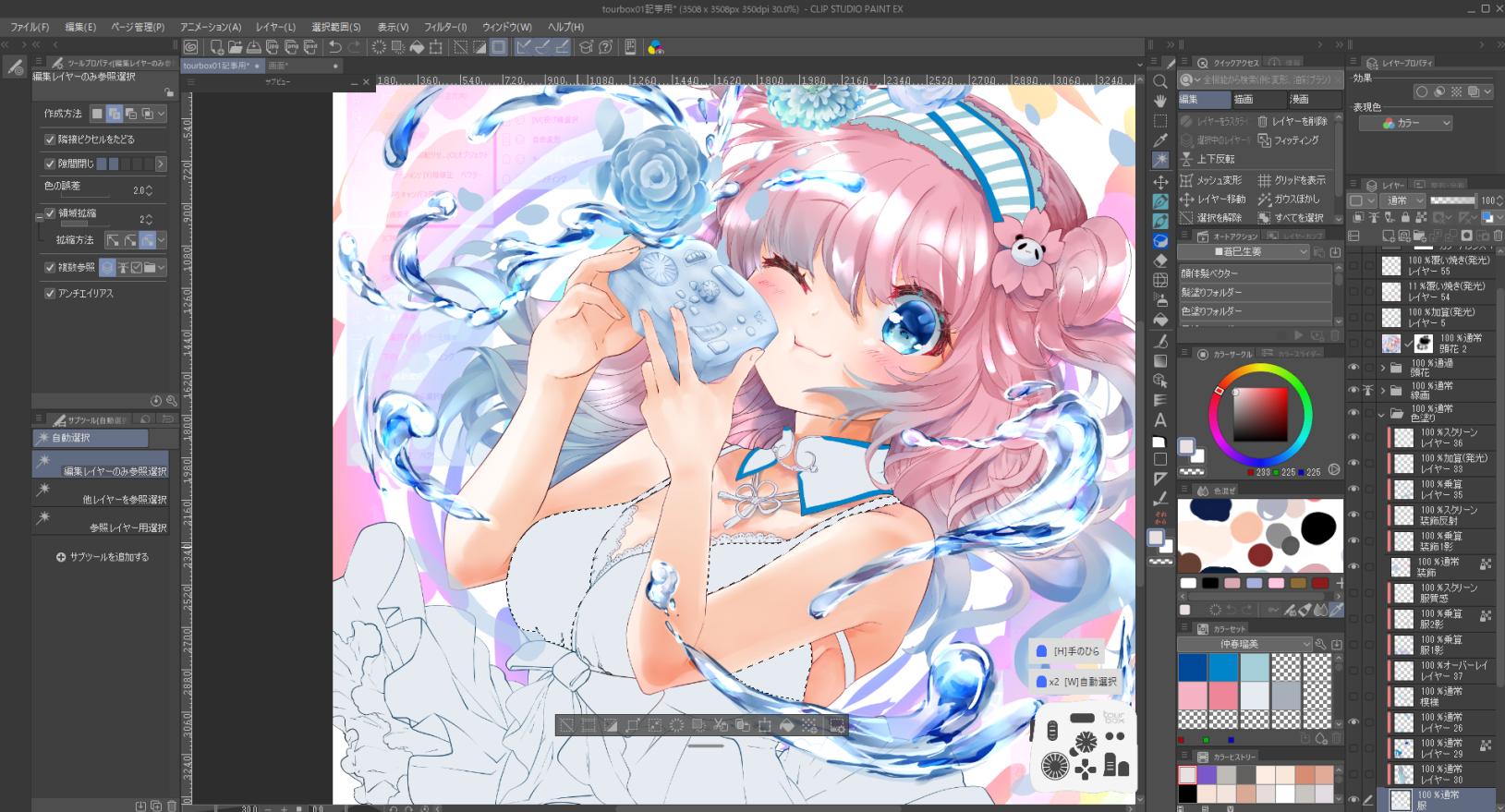Viewport: 1505px width, 812px height.
Task: Toggle アンチエイリアス checkbox
Action: (50, 293)
